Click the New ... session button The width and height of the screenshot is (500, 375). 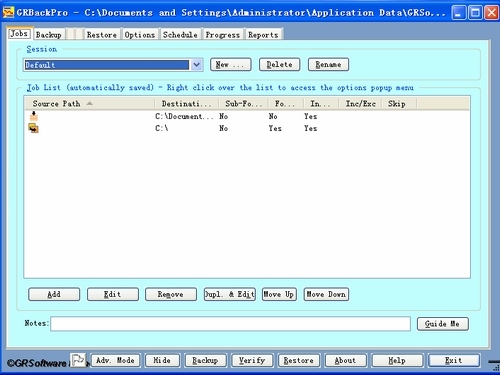click(230, 64)
